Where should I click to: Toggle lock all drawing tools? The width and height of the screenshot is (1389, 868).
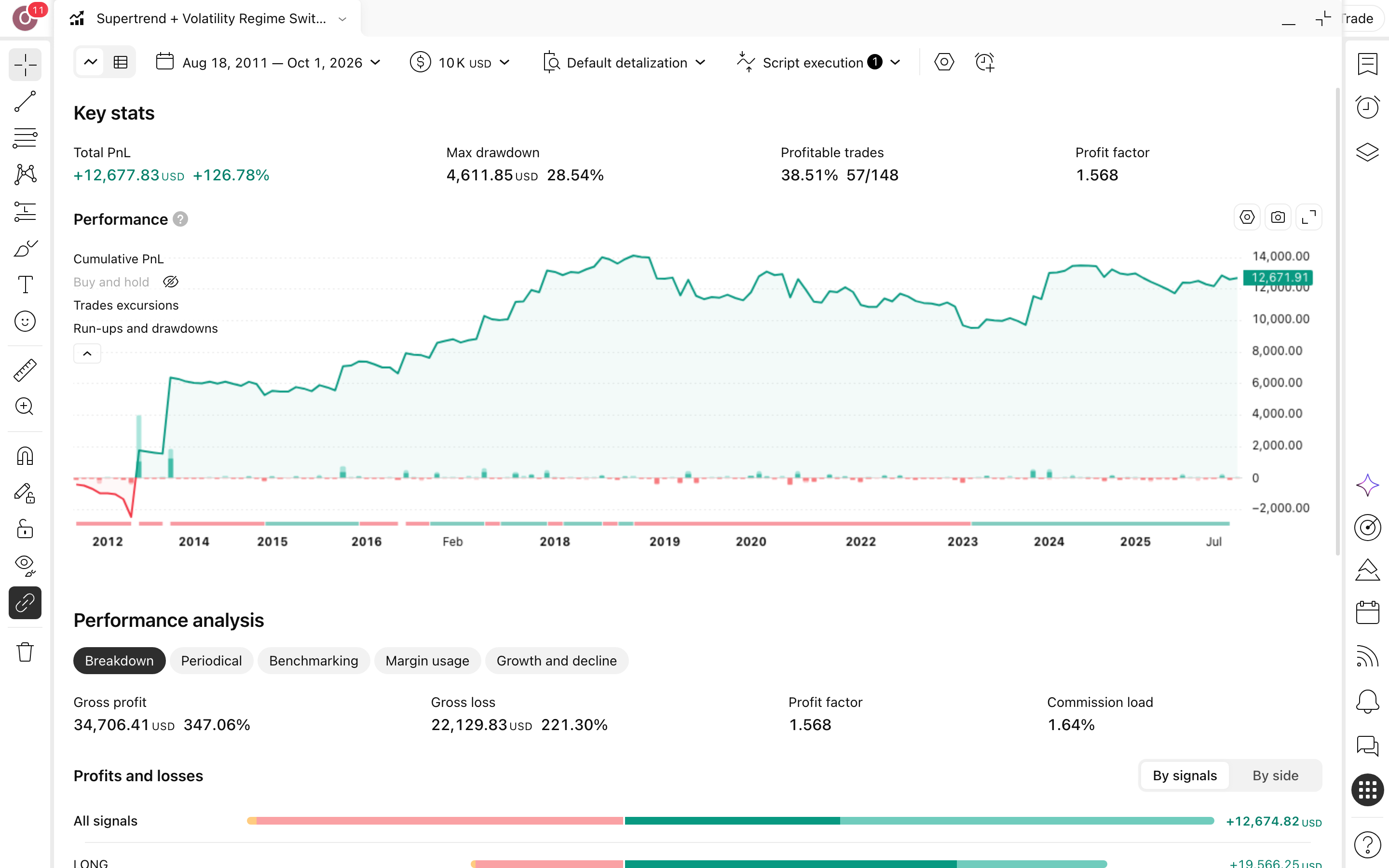click(25, 529)
